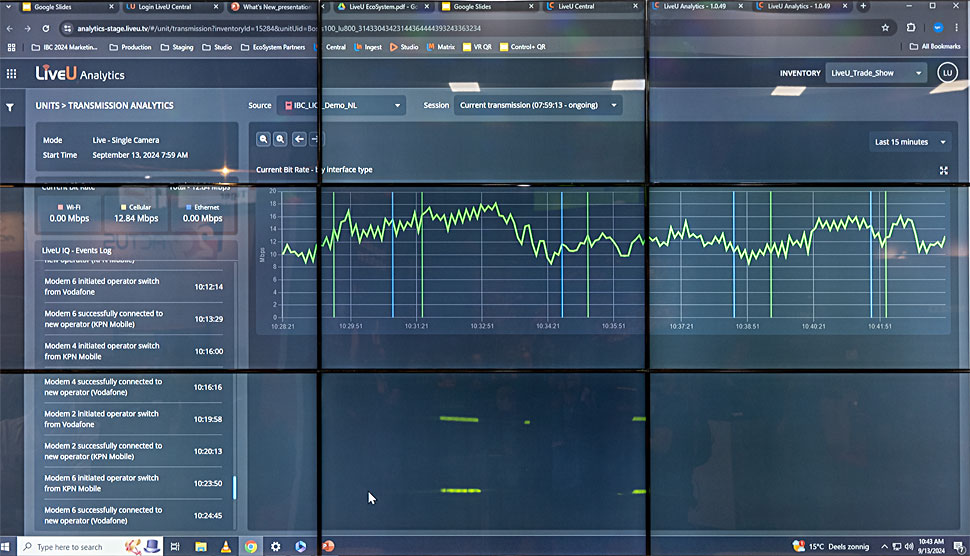Click the blue Ethernet legend swatch
The image size is (970, 556).
pyautogui.click(x=189, y=207)
